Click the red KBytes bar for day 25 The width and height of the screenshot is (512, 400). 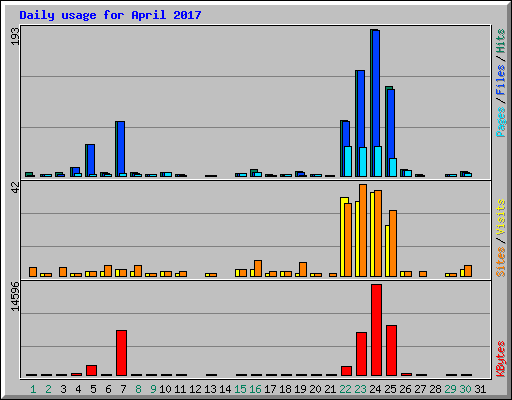[391, 350]
